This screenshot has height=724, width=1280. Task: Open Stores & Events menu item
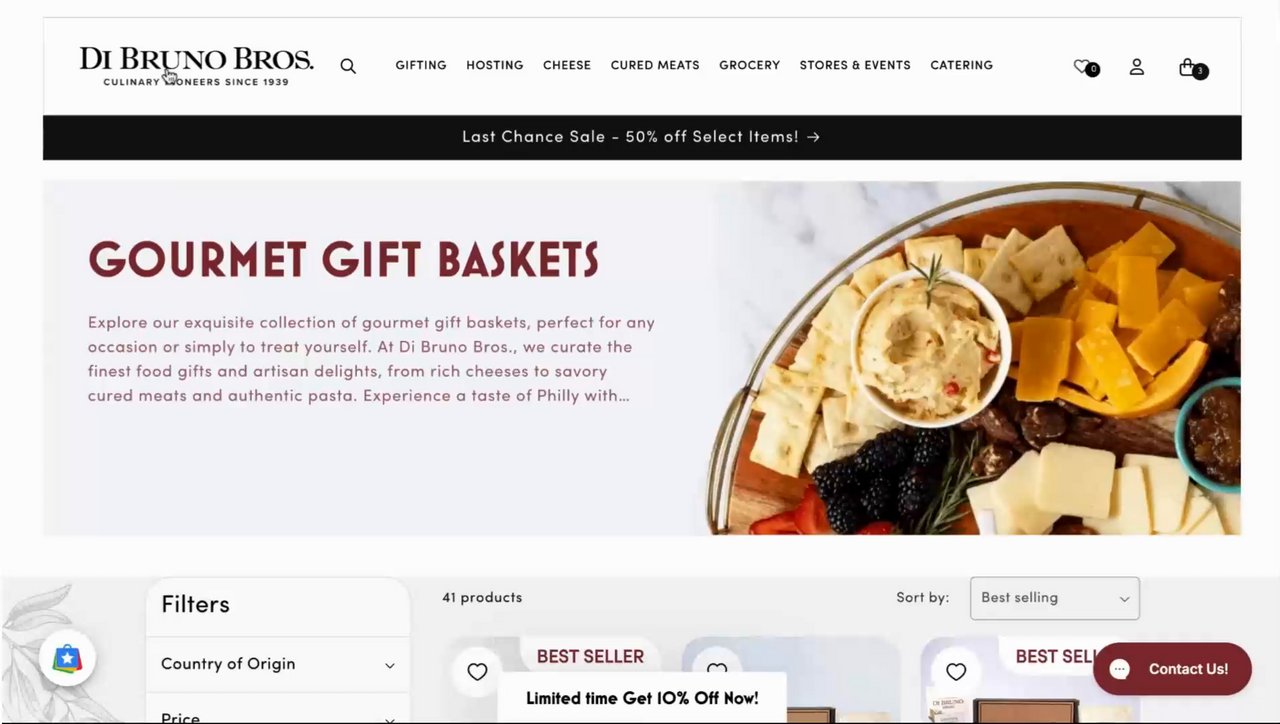click(855, 65)
